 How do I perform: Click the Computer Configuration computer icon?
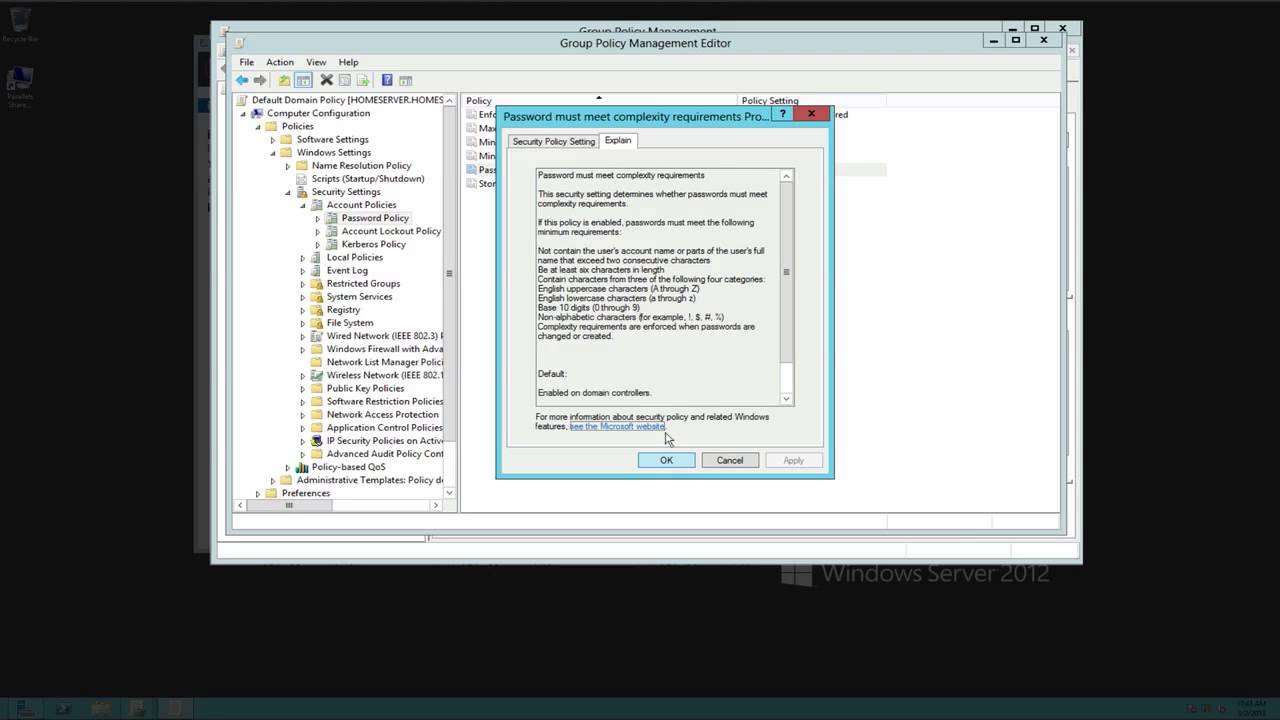[x=257, y=113]
